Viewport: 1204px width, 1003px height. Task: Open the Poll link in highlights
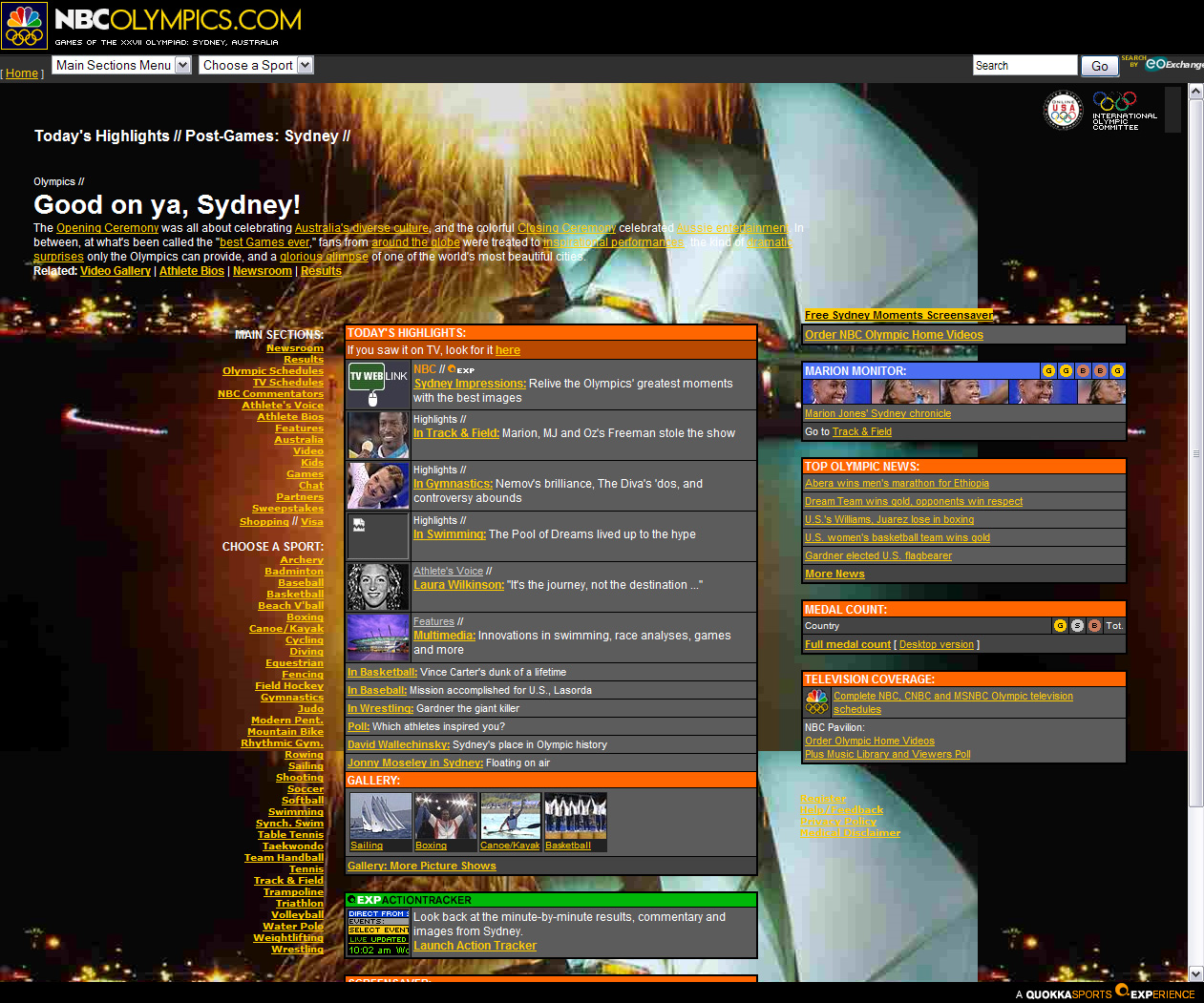tap(358, 727)
